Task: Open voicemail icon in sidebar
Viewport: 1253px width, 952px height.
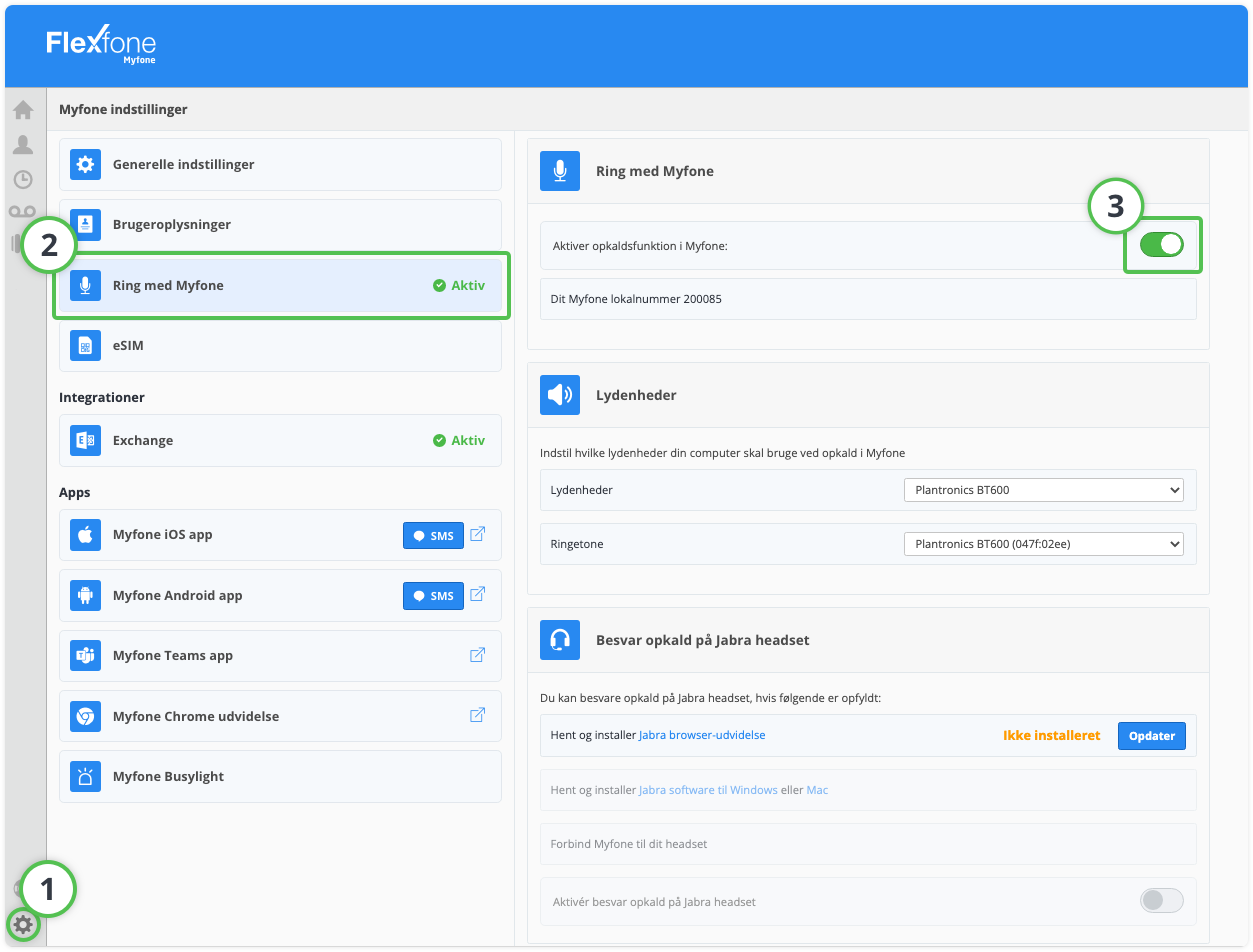Action: pyautogui.click(x=22, y=212)
